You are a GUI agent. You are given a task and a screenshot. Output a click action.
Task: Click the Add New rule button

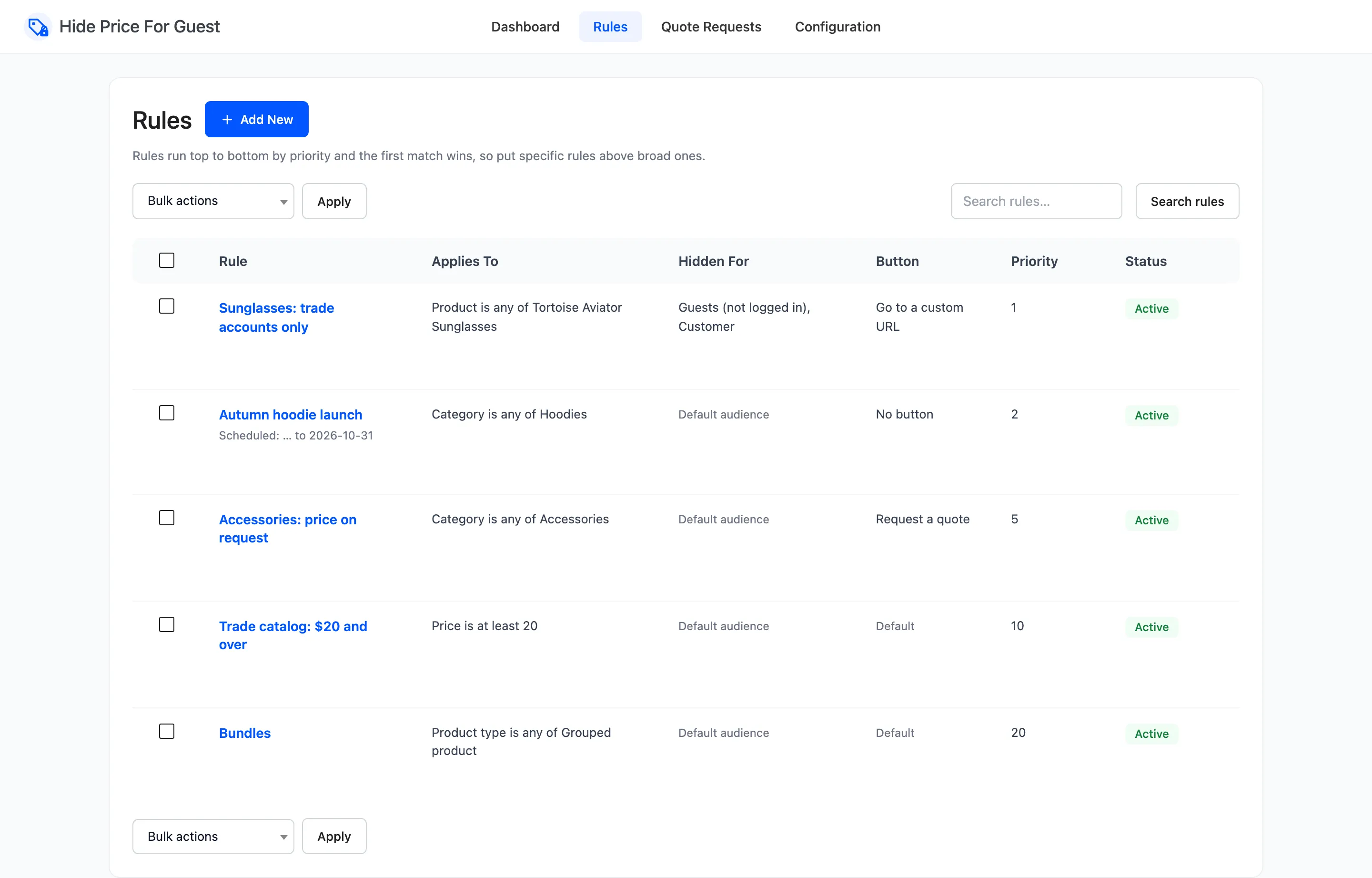[x=256, y=119]
